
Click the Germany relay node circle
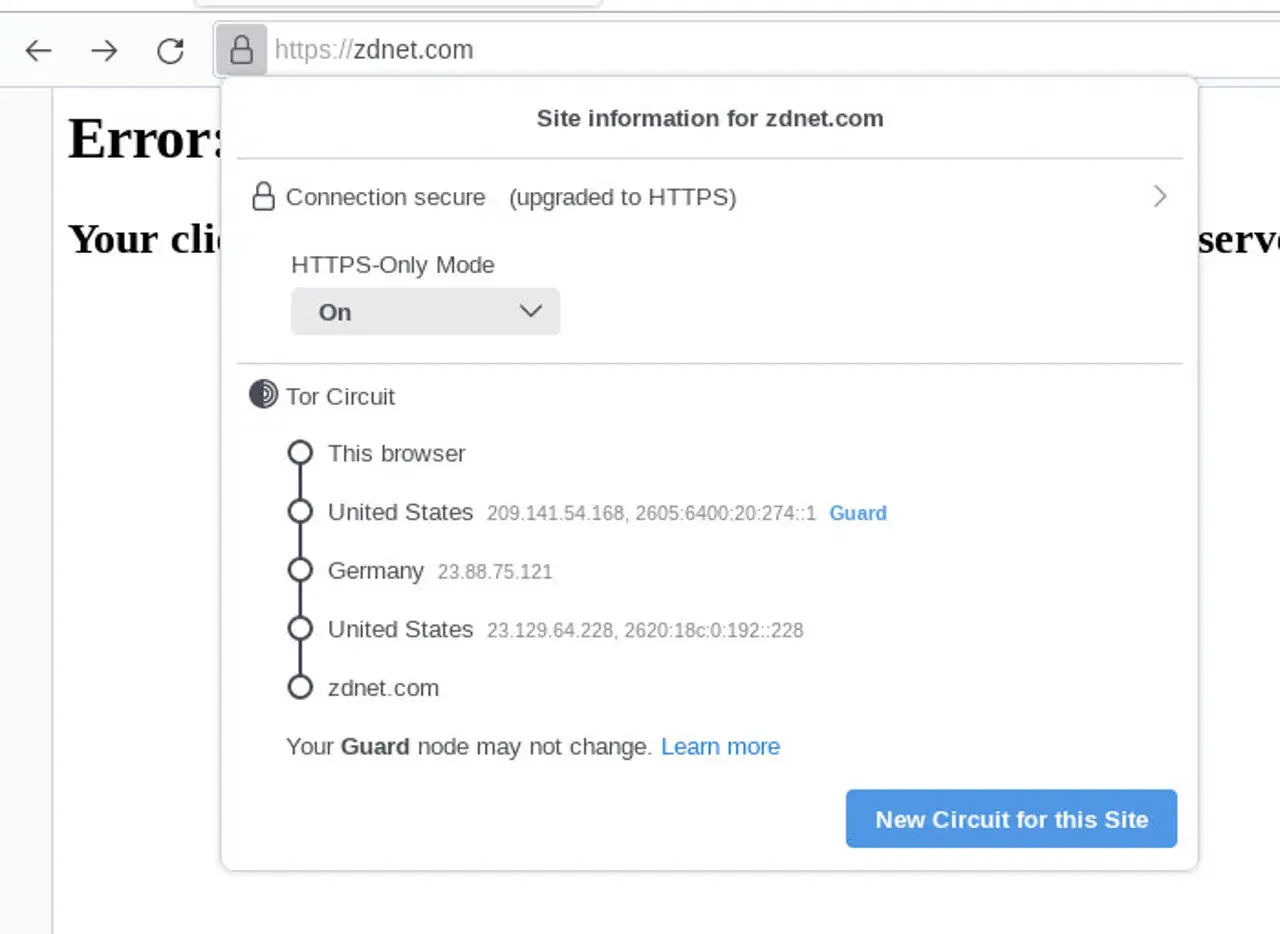pos(300,570)
